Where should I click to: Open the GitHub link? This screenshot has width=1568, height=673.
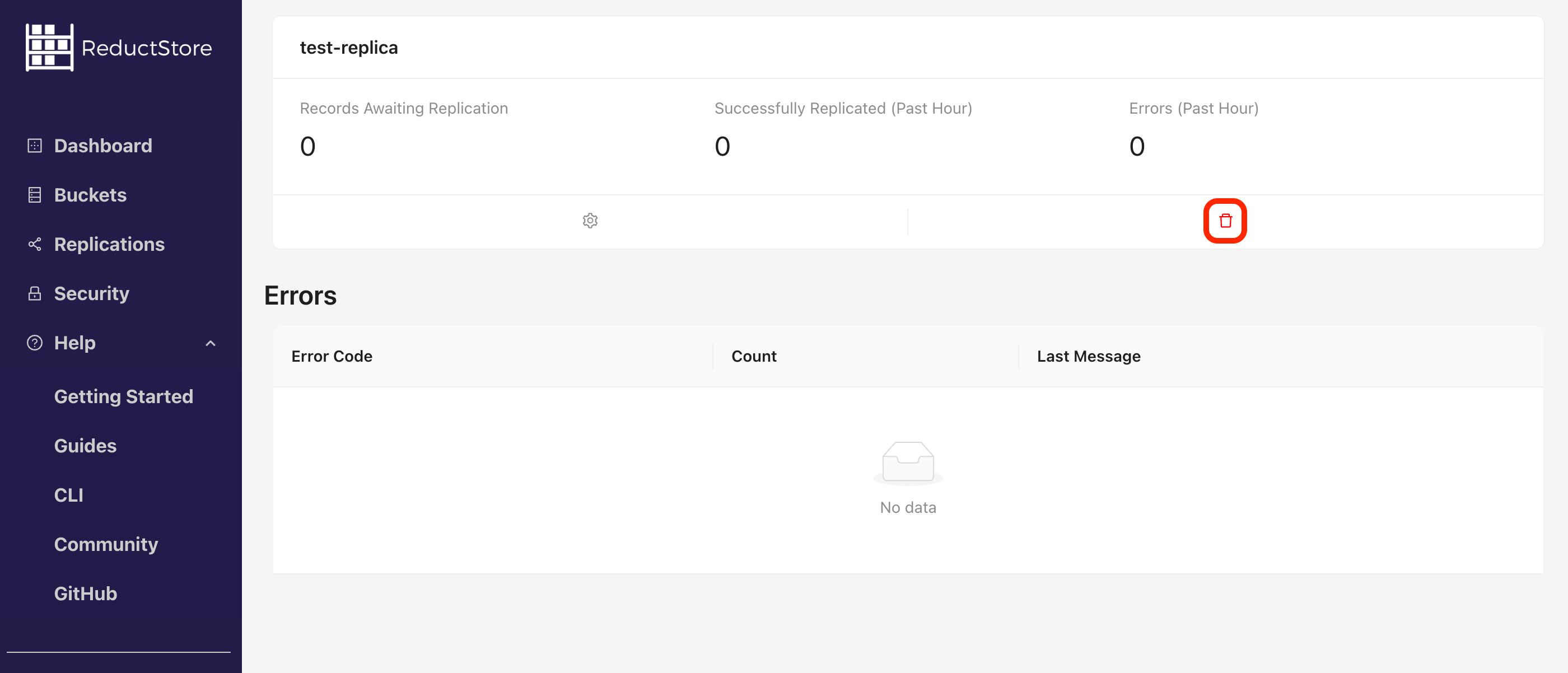pyautogui.click(x=85, y=593)
